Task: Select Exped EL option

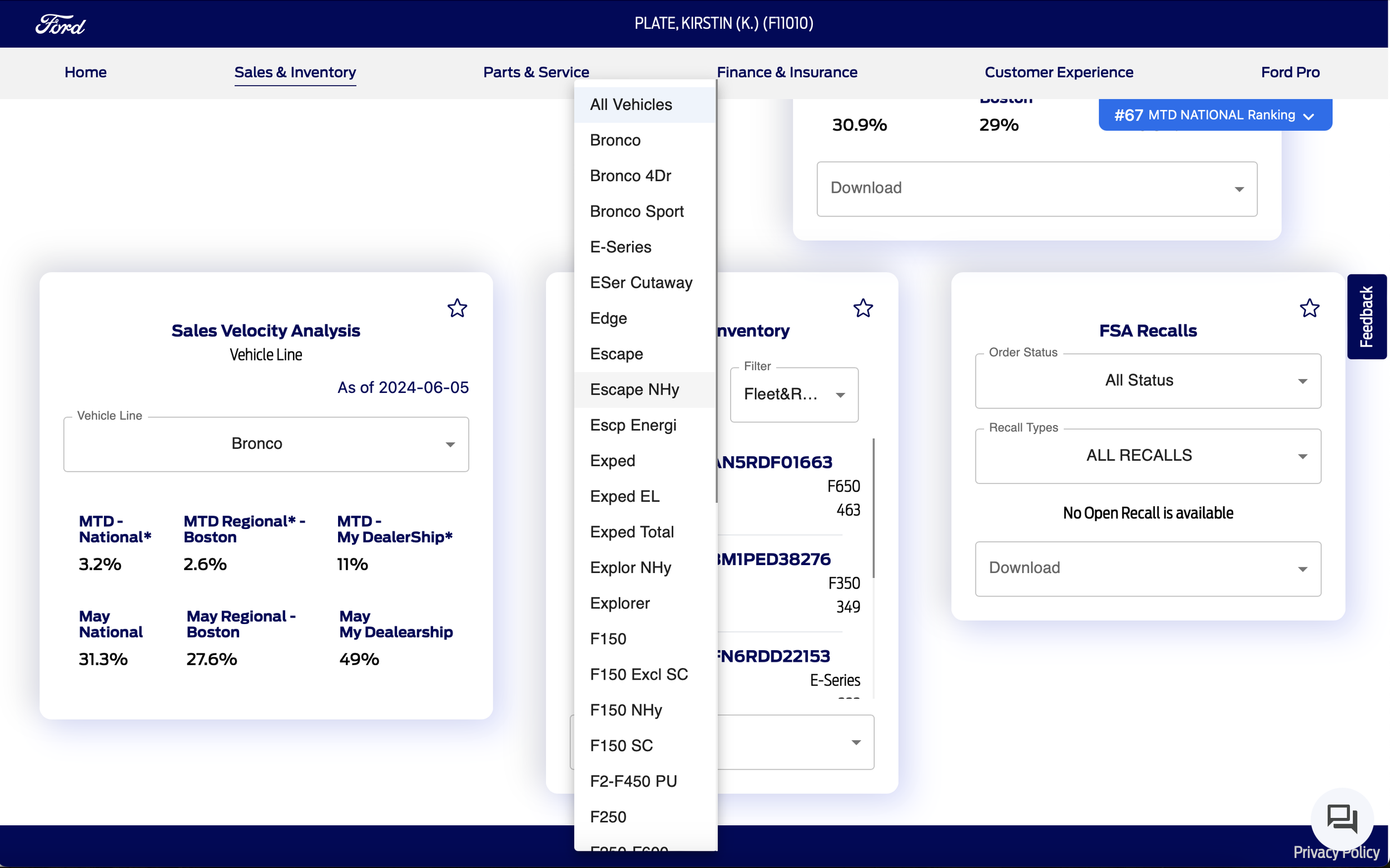Action: [x=644, y=496]
